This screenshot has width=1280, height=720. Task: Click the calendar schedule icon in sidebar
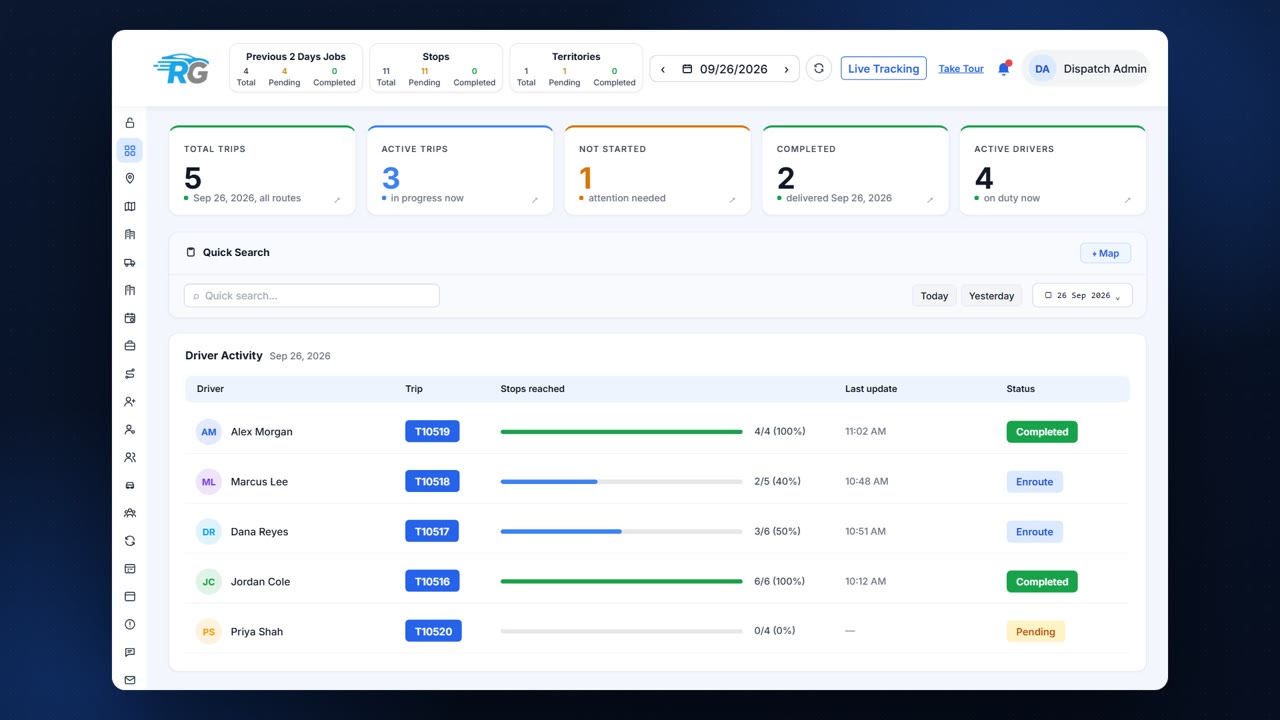click(129, 318)
